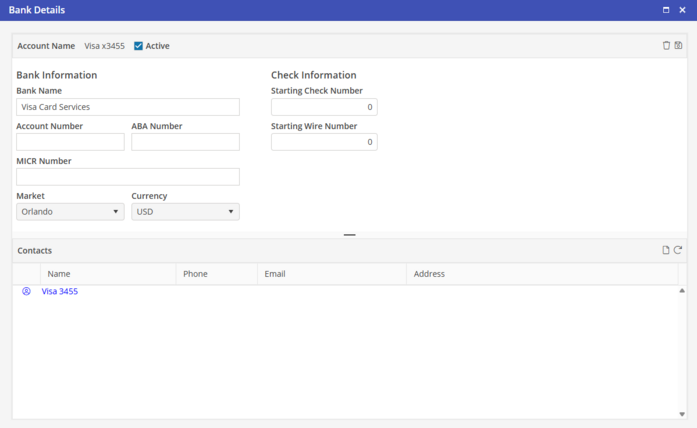This screenshot has width=697, height=428.
Task: Open the Market dropdown showing Orlando
Action: click(x=70, y=212)
